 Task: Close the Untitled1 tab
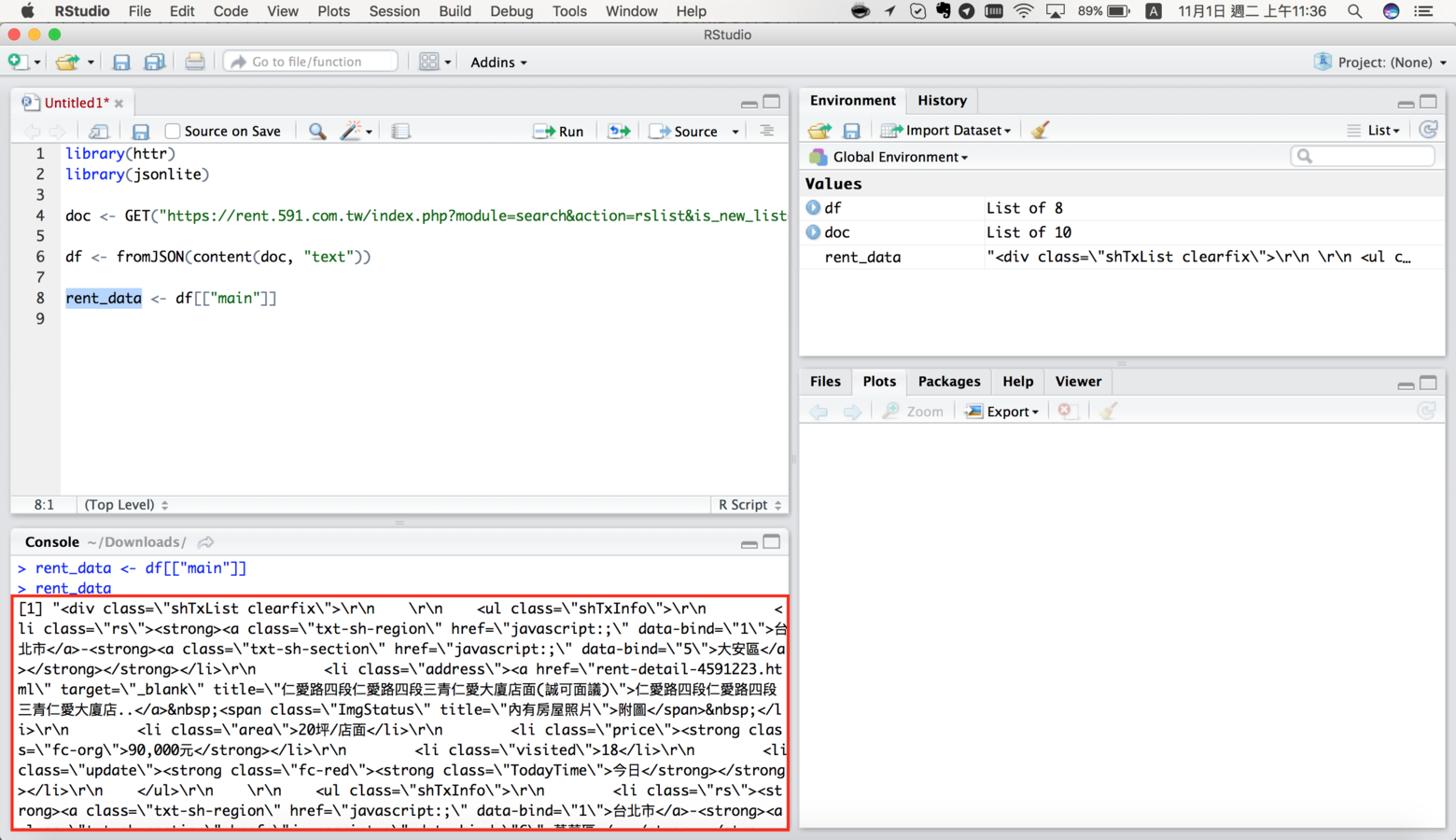pos(119,104)
